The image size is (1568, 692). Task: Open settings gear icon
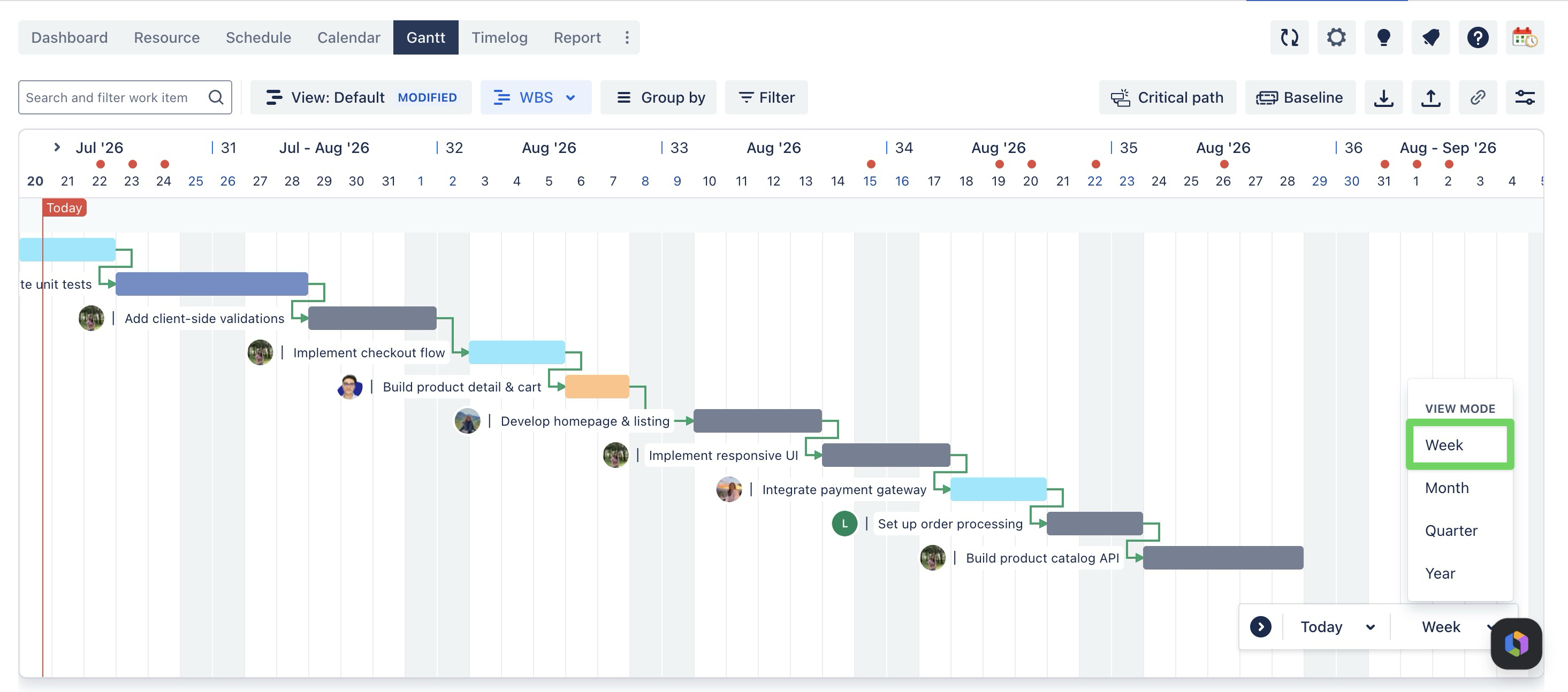1336,37
